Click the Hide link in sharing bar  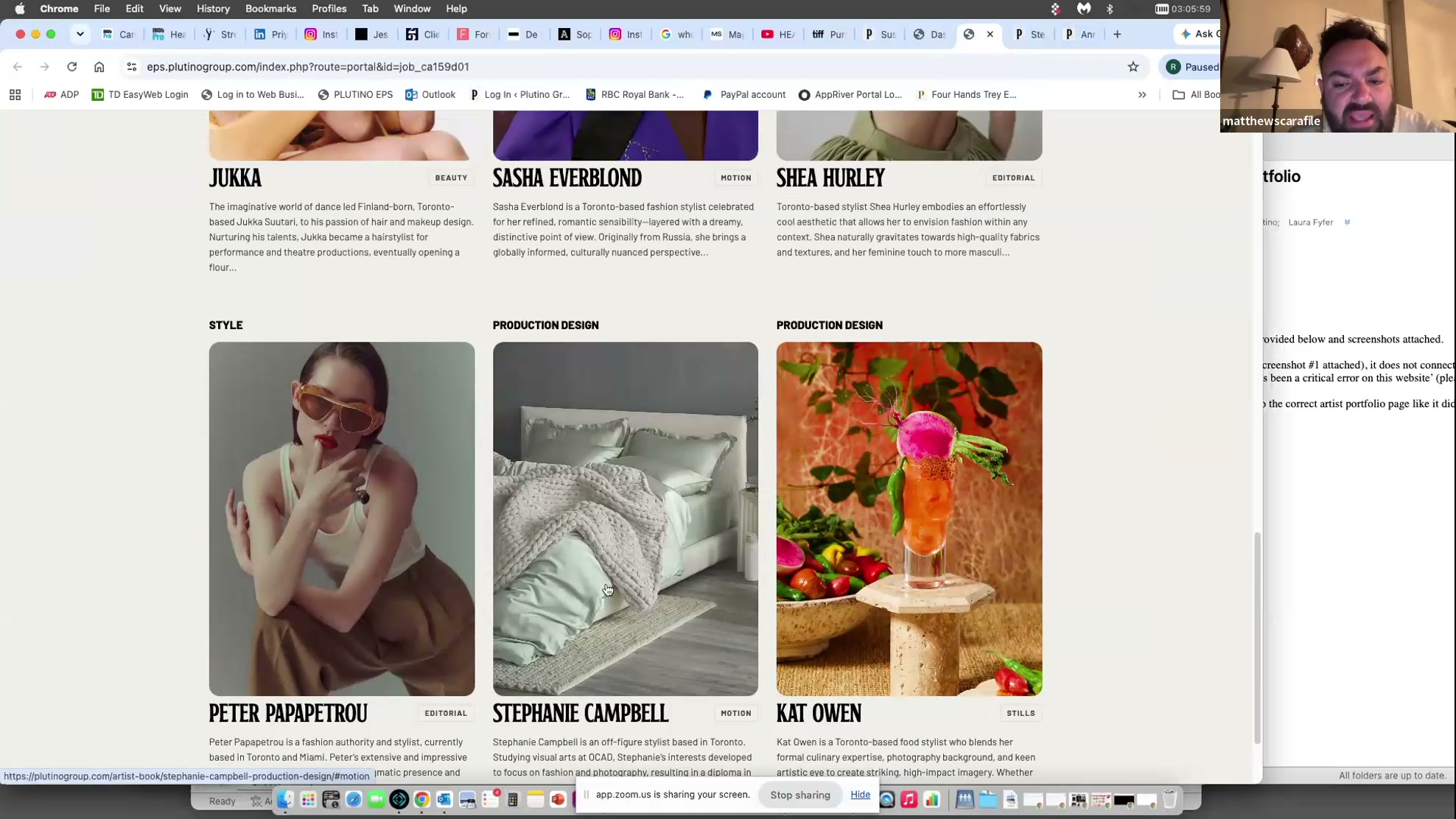coord(860,795)
